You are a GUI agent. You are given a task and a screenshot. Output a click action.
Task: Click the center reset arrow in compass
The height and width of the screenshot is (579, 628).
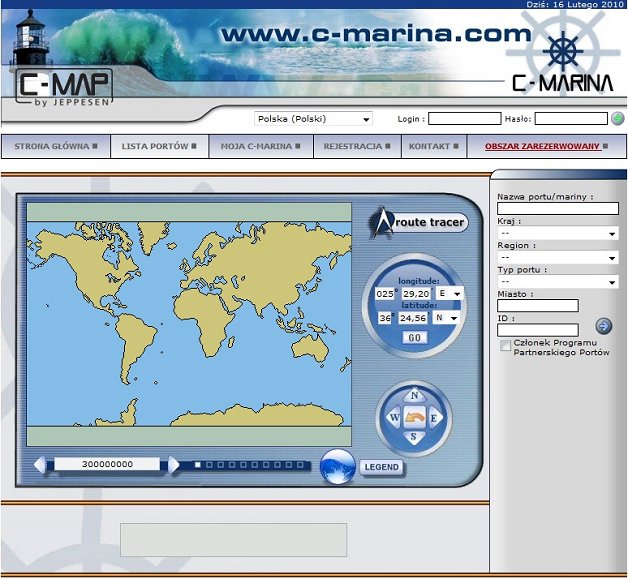(414, 416)
